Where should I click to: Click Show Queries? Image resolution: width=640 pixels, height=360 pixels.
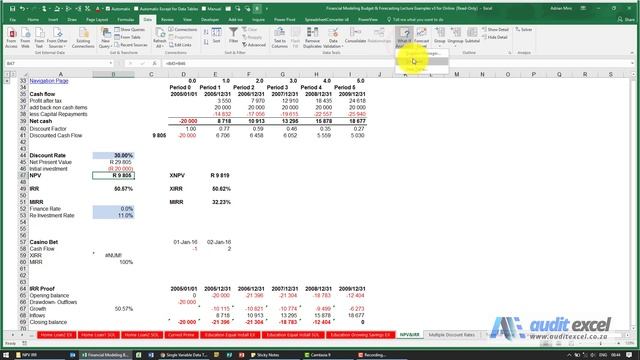pyautogui.click(x=129, y=30)
